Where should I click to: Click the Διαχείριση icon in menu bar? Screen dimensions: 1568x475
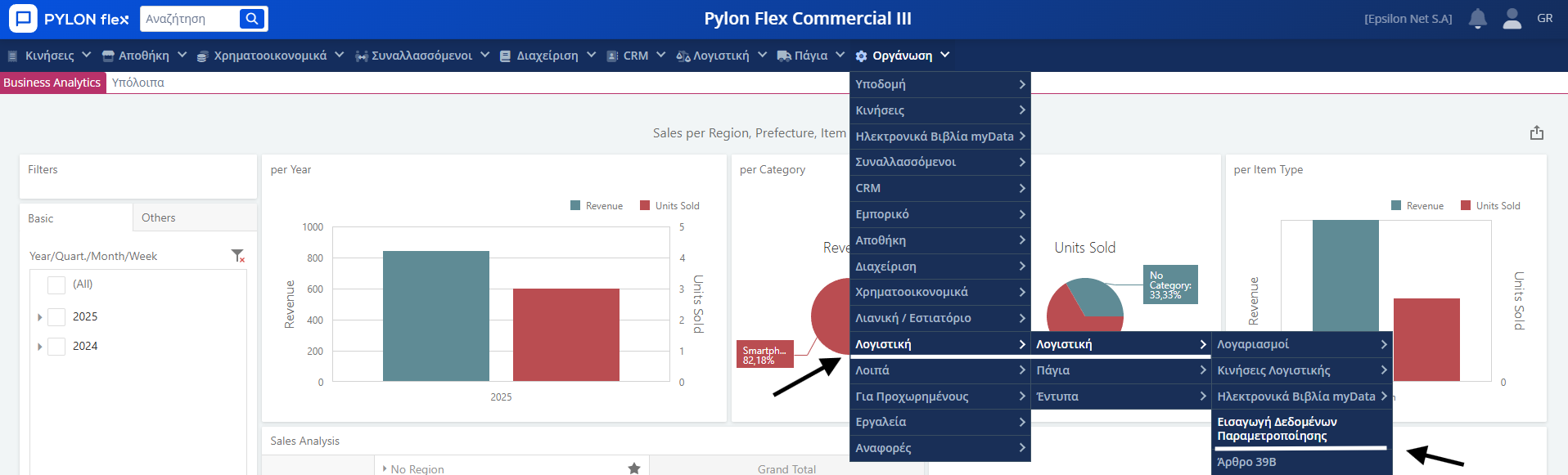tap(506, 56)
